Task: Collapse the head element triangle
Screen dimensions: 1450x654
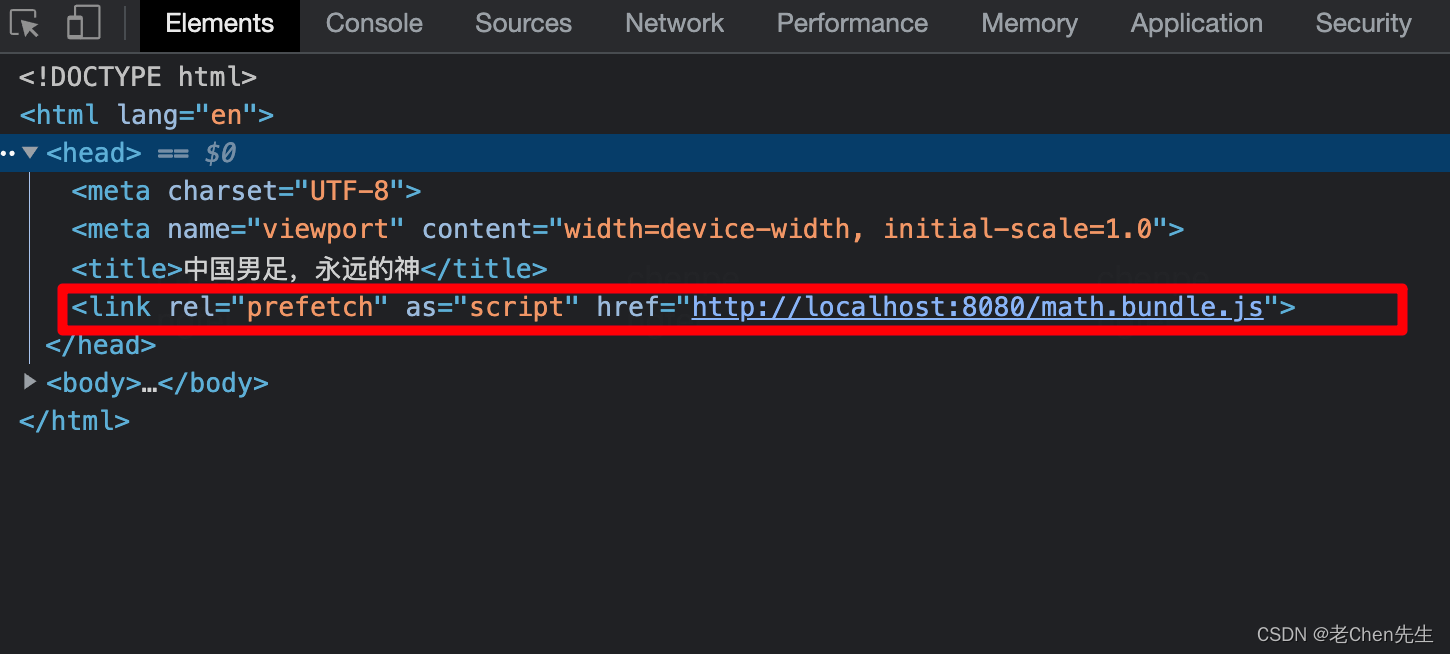Action: click(x=30, y=153)
